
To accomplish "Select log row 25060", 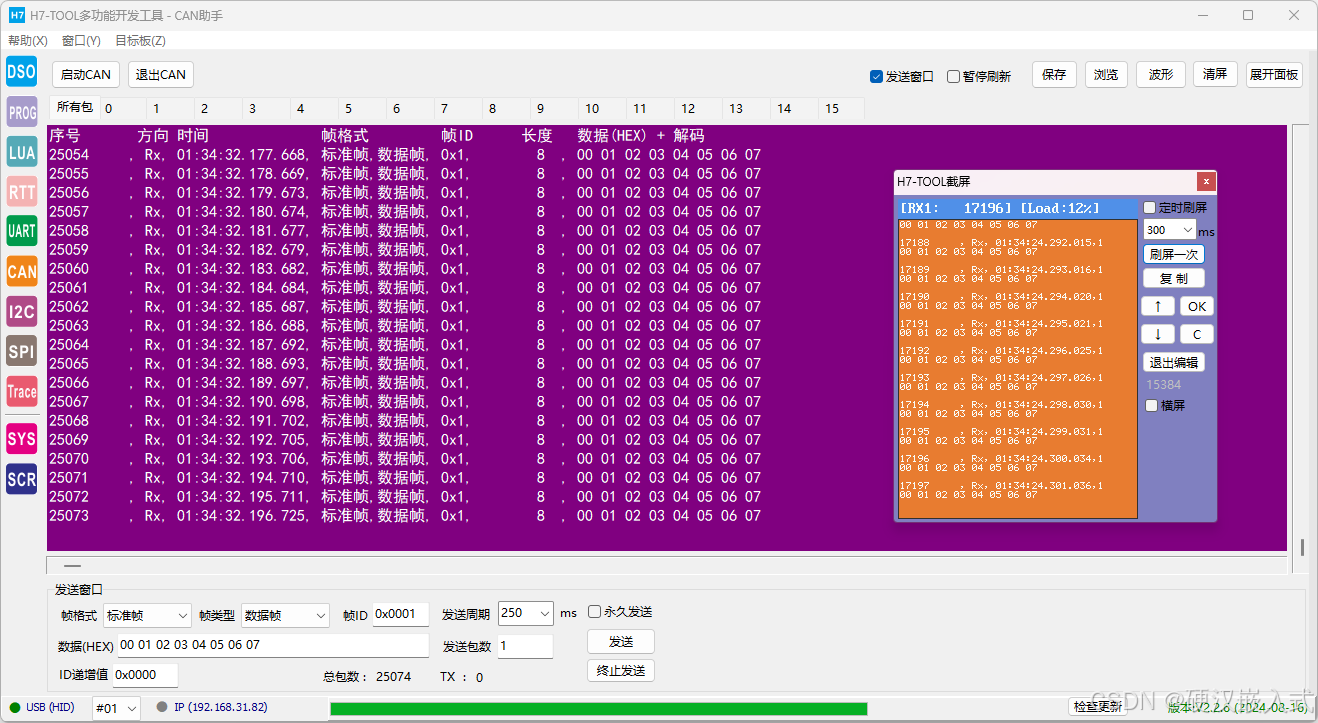I will point(405,269).
